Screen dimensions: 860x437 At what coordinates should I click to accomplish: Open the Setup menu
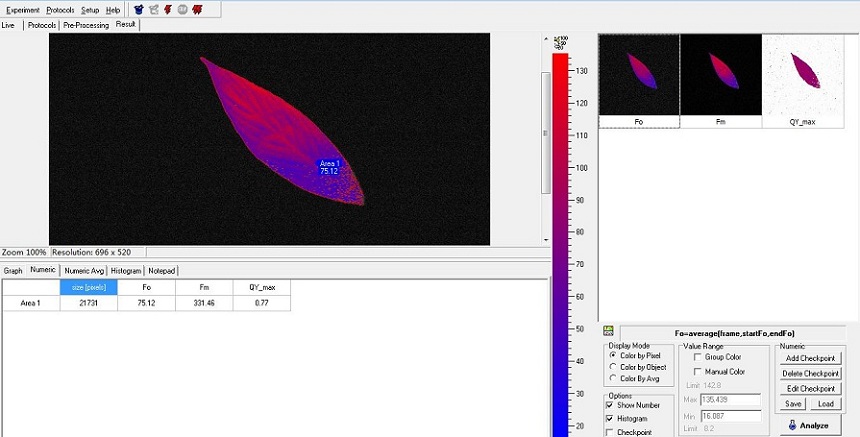[90, 10]
